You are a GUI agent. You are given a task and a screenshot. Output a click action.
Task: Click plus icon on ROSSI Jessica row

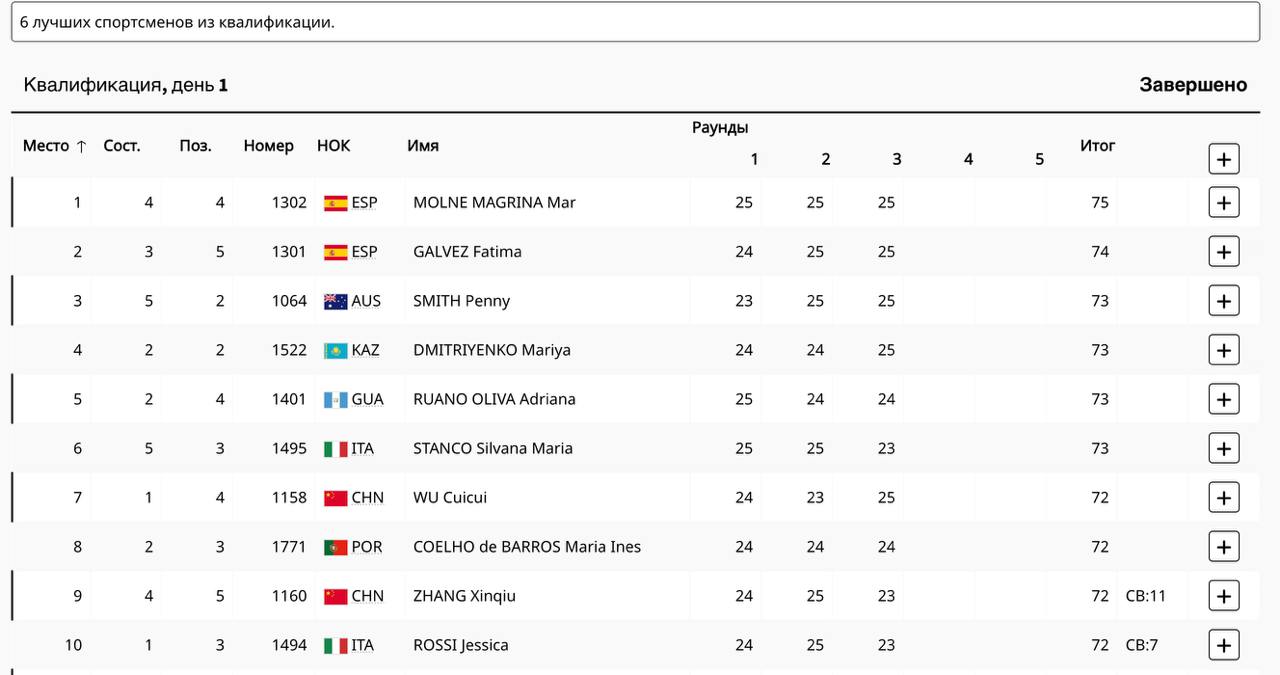[x=1224, y=645]
